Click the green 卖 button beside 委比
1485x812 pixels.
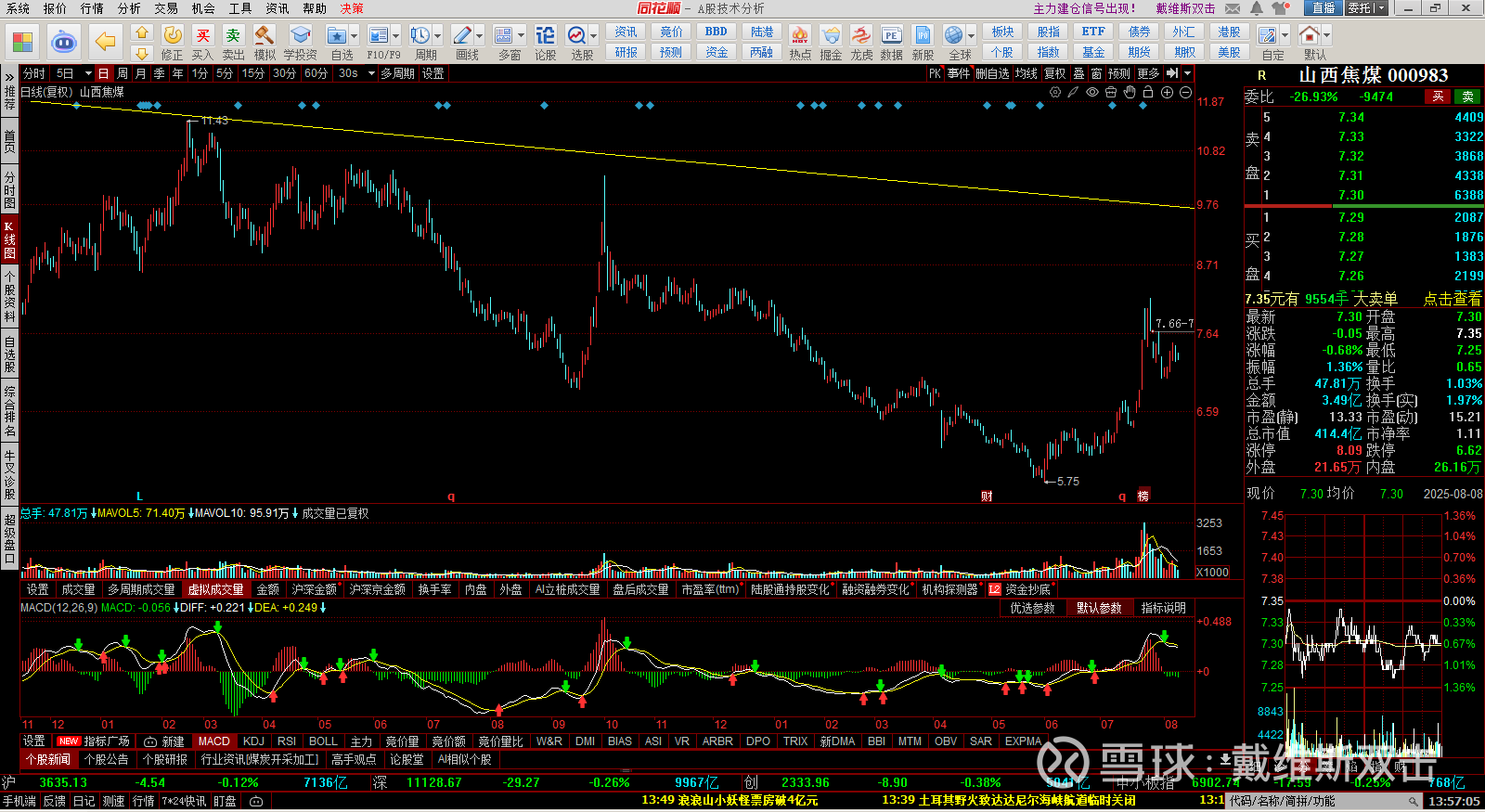click(x=1468, y=97)
